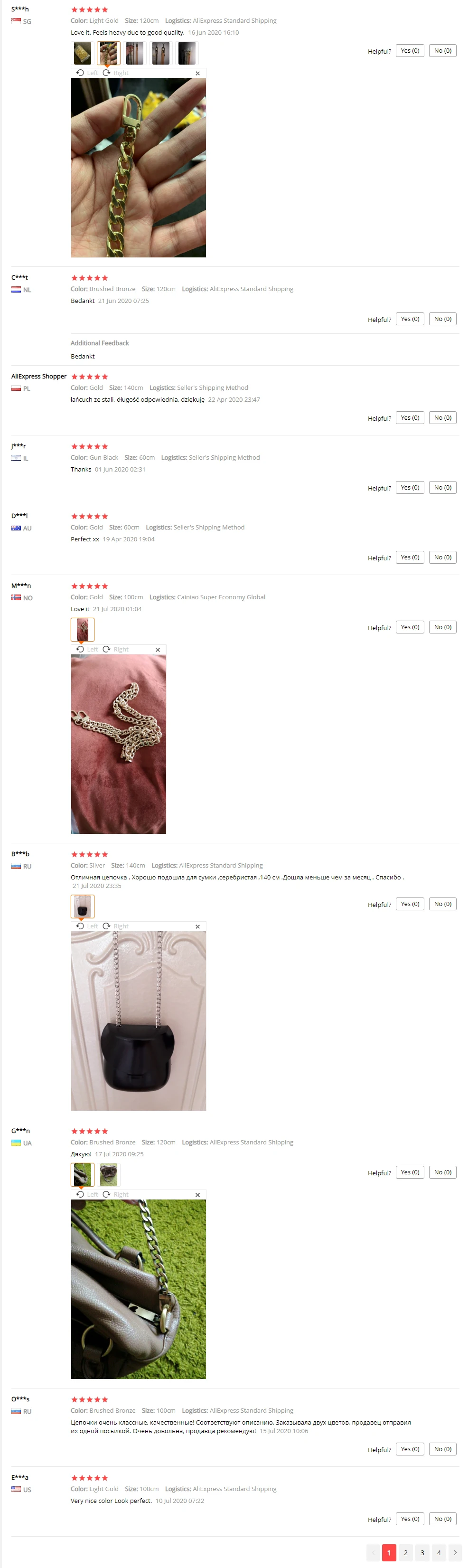The image size is (468, 1568).
Task: Rotate S***h's review photo left
Action: point(87,73)
